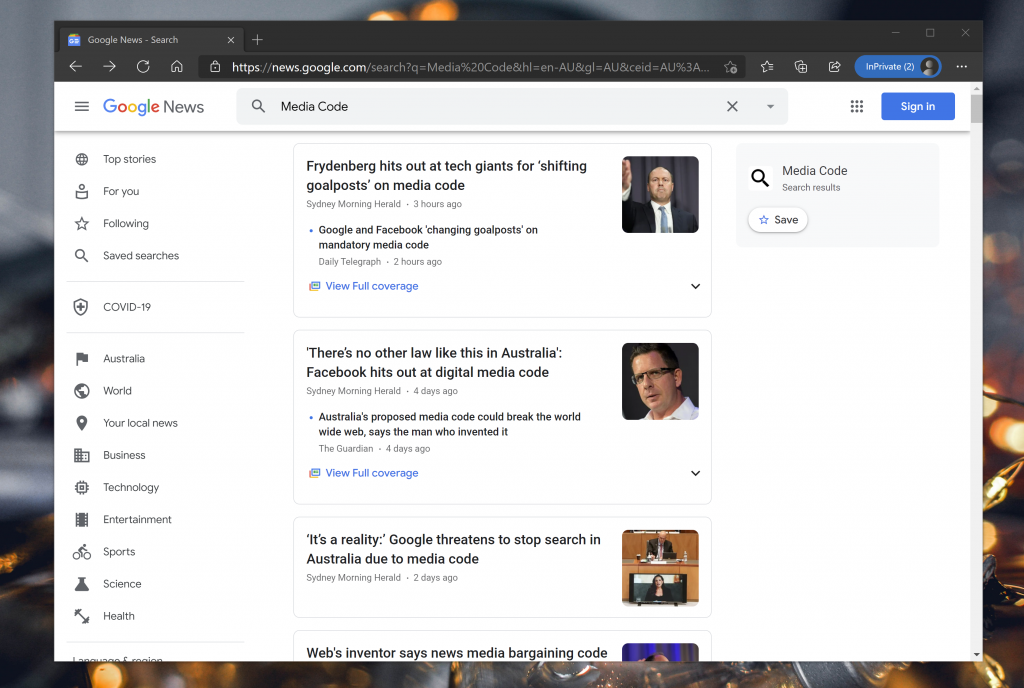The height and width of the screenshot is (688, 1024).
Task: Open Your local news
Action: pyautogui.click(x=140, y=423)
